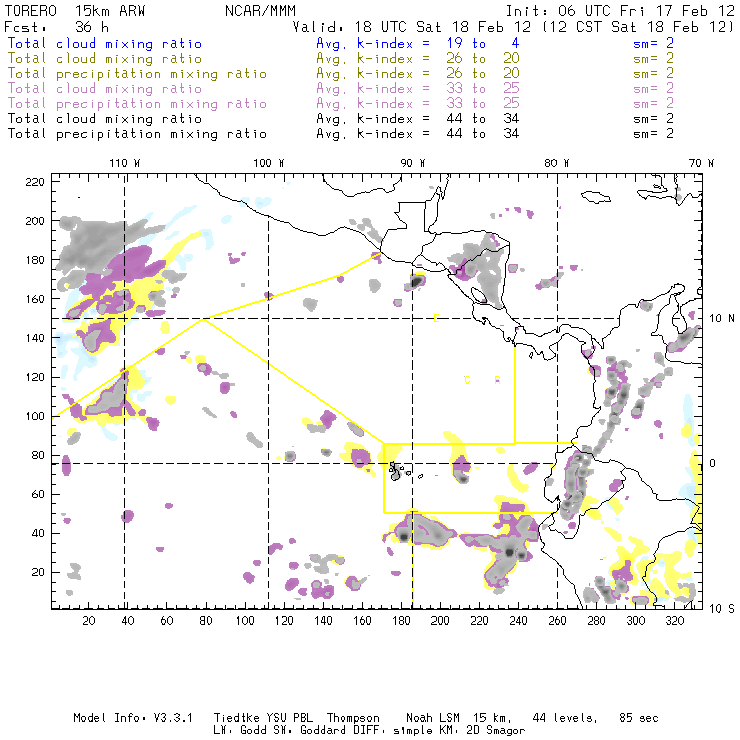Click the '44 levels' footer text

coord(564,718)
